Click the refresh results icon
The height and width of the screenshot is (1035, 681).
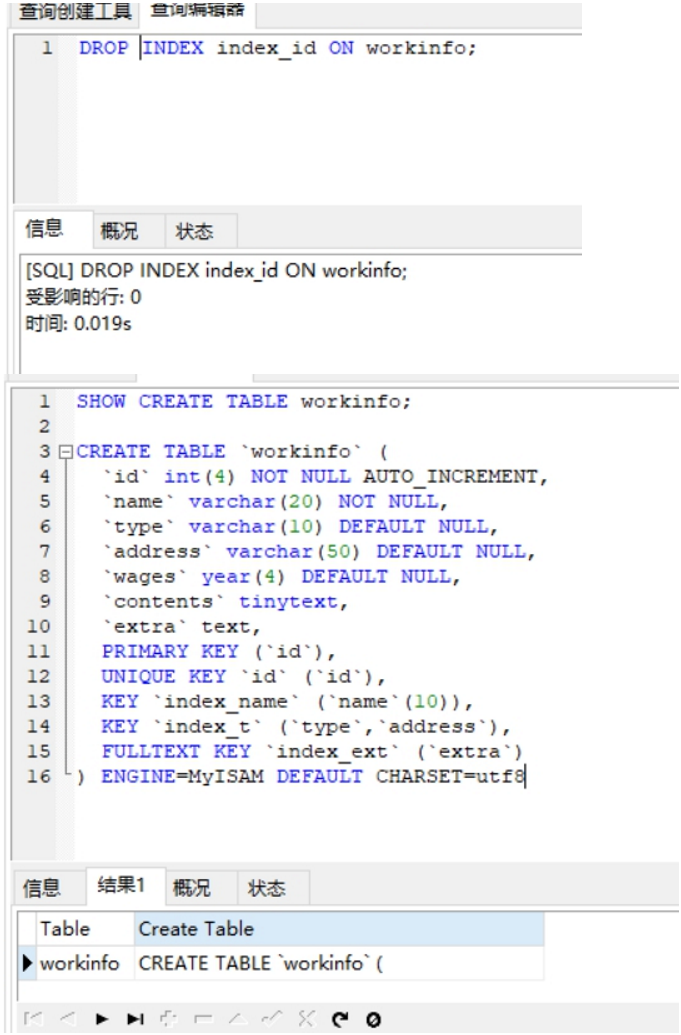pyautogui.click(x=340, y=1019)
